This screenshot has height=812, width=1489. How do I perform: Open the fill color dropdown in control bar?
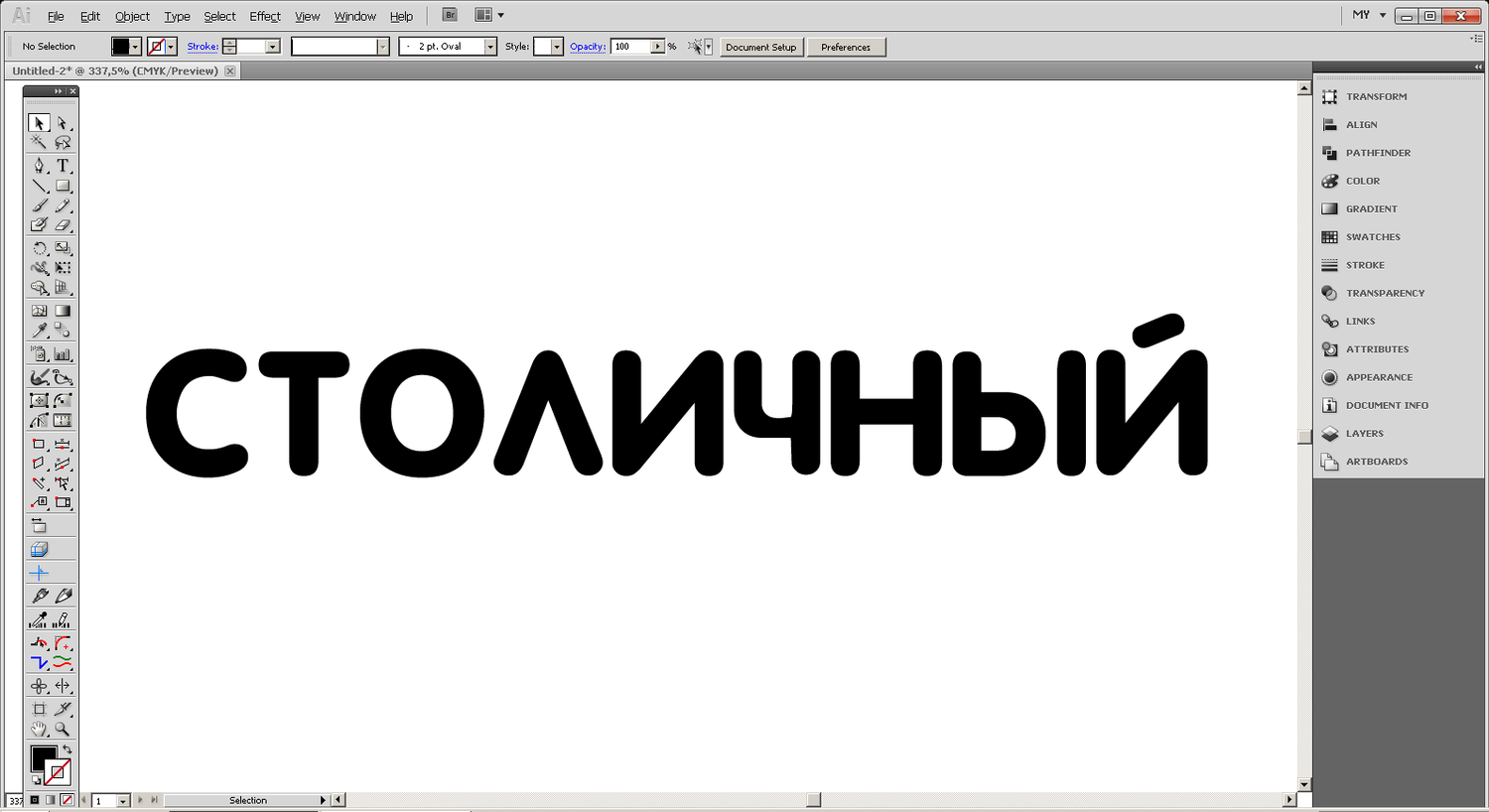tap(135, 47)
